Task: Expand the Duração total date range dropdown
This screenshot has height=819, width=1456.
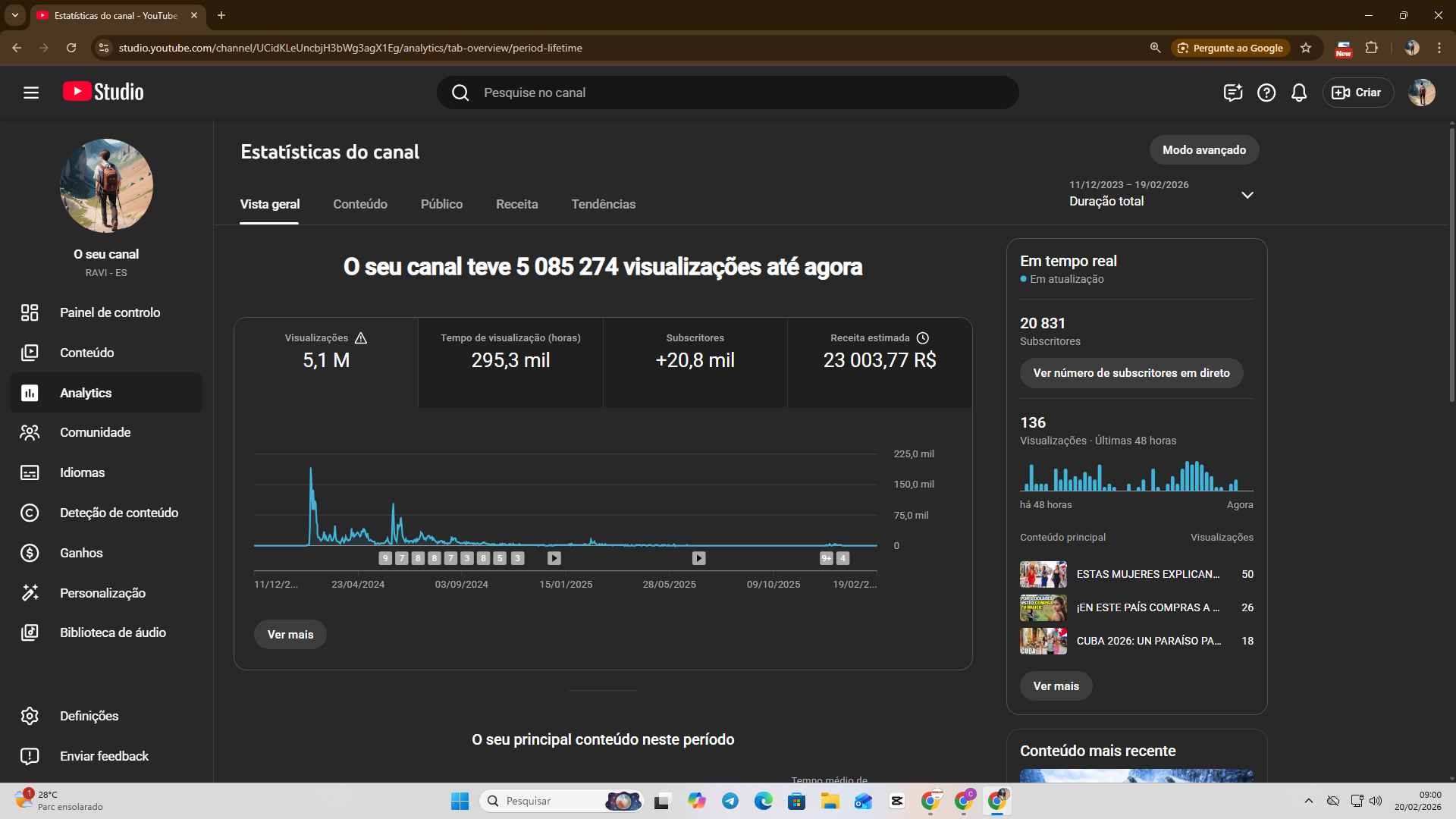Action: 1247,195
